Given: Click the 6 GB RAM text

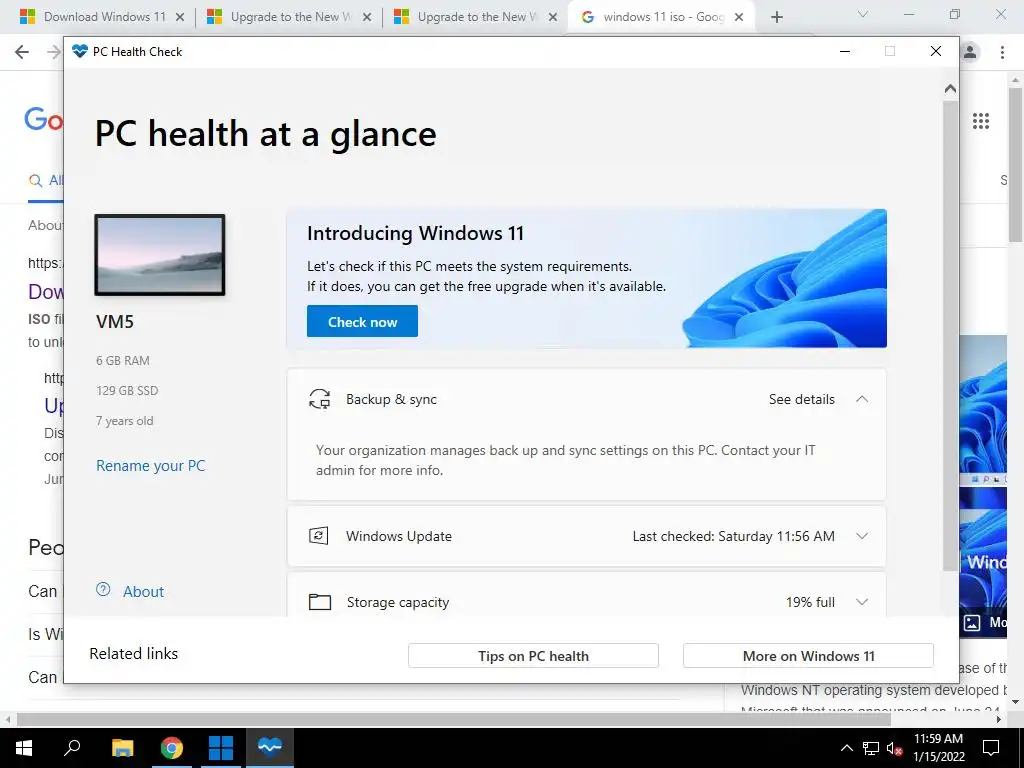Looking at the screenshot, I should pos(123,360).
